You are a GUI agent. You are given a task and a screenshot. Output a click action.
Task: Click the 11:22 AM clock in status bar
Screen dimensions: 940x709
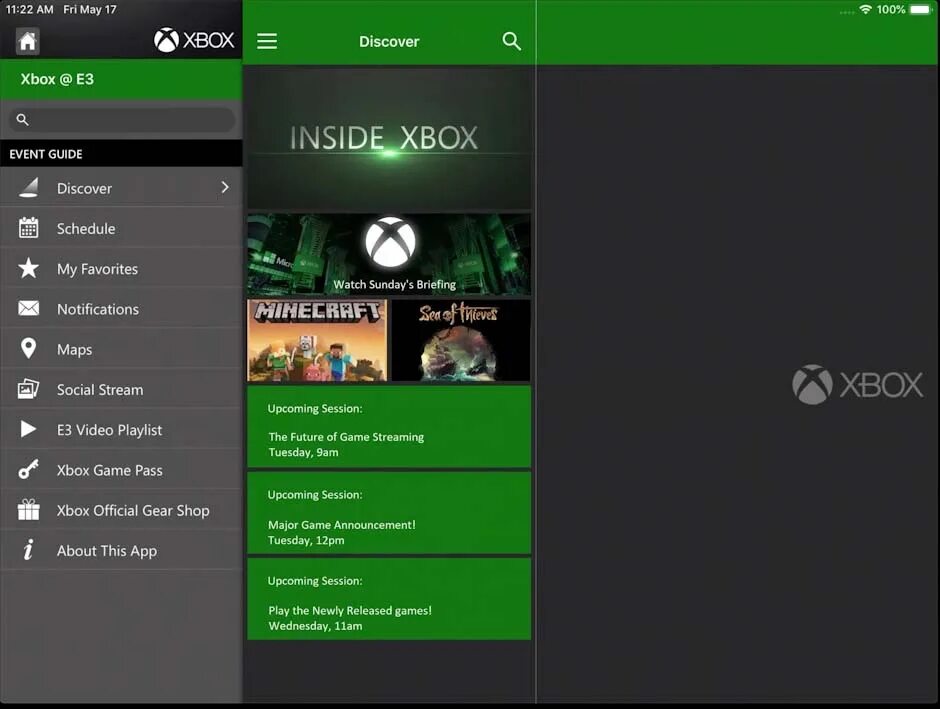pyautogui.click(x=29, y=10)
